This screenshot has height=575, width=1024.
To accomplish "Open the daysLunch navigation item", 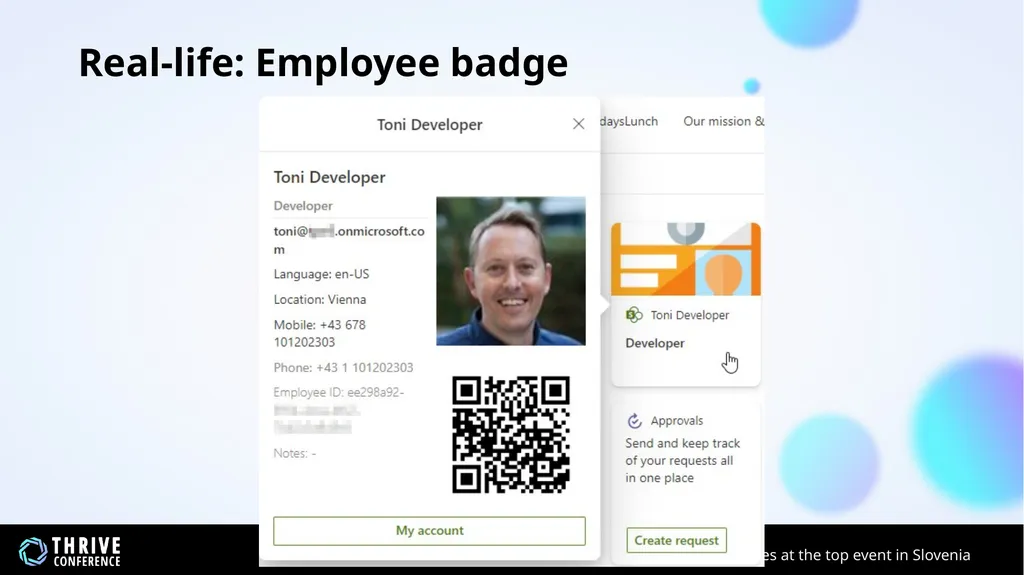I will point(629,121).
